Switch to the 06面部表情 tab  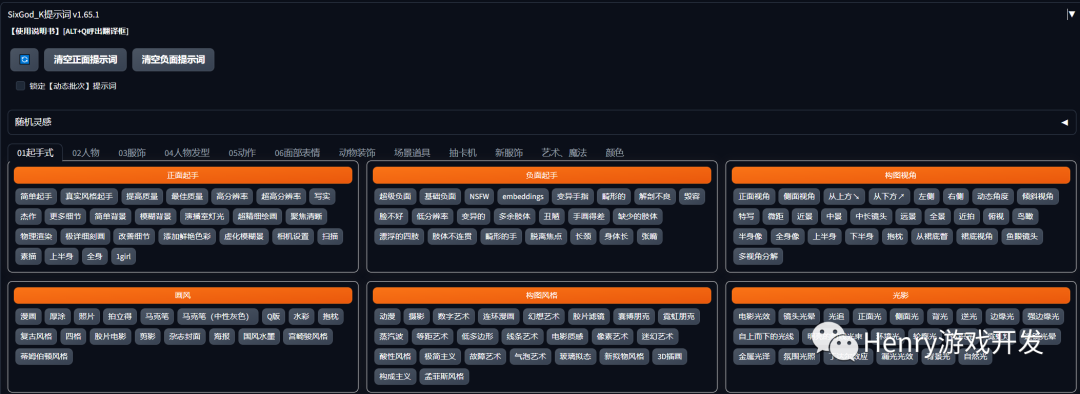click(x=297, y=153)
